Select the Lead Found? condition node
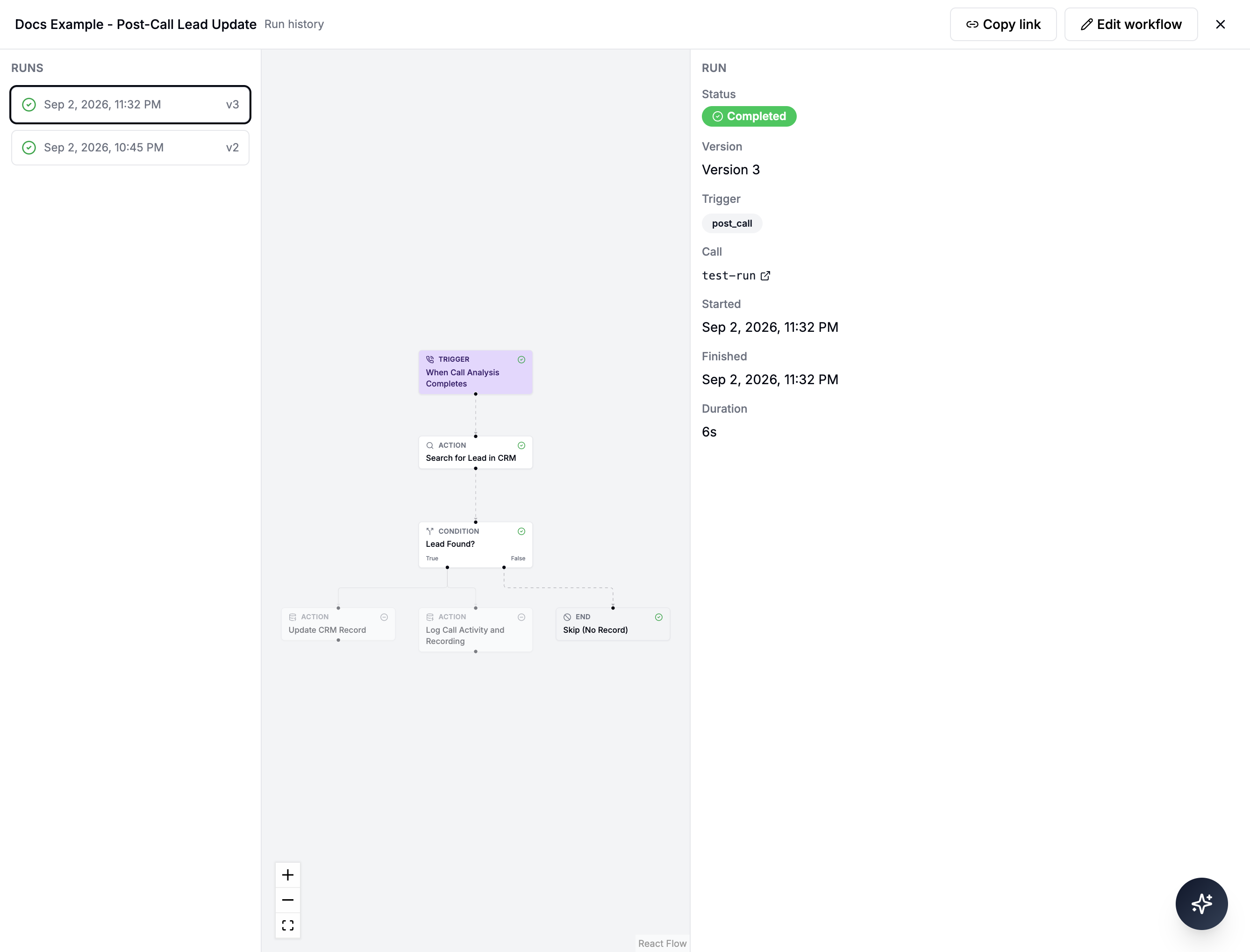 (475, 544)
